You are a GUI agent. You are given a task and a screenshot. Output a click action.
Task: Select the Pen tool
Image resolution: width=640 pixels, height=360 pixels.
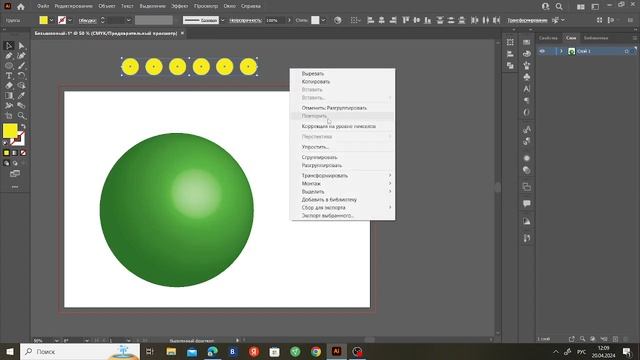coord(9,56)
